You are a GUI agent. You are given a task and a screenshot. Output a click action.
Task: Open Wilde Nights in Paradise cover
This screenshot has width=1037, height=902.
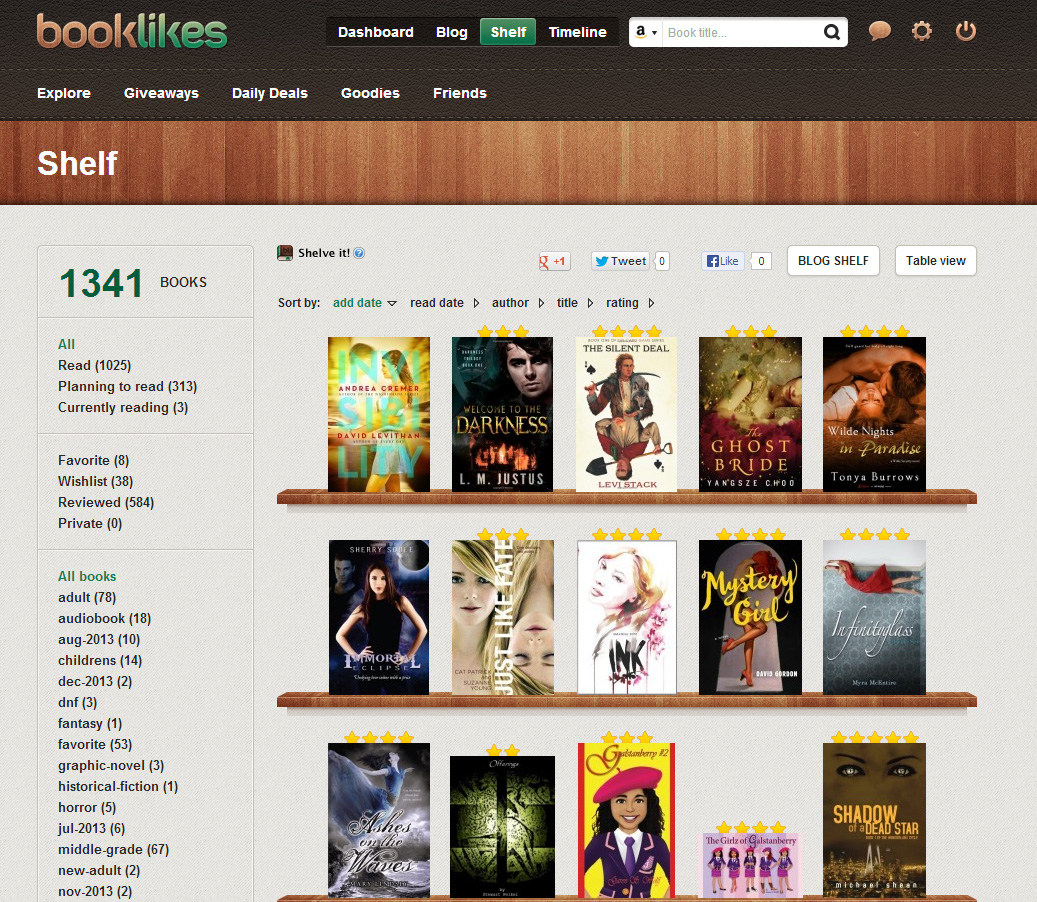874,414
